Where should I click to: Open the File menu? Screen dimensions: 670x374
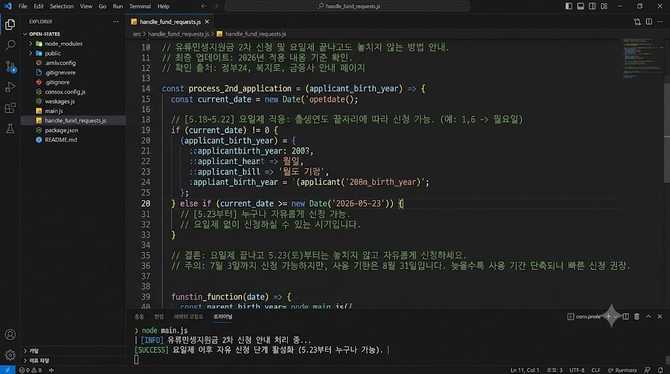(23, 6)
